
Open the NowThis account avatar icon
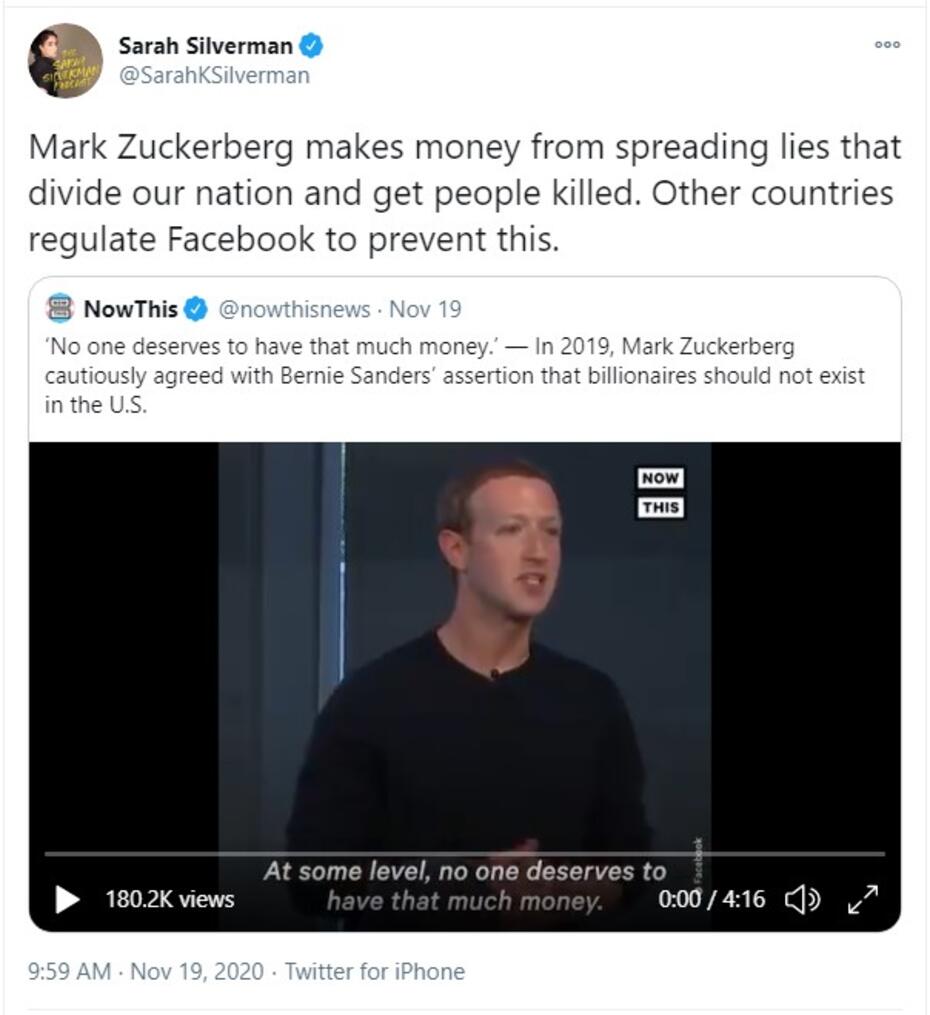pos(60,308)
